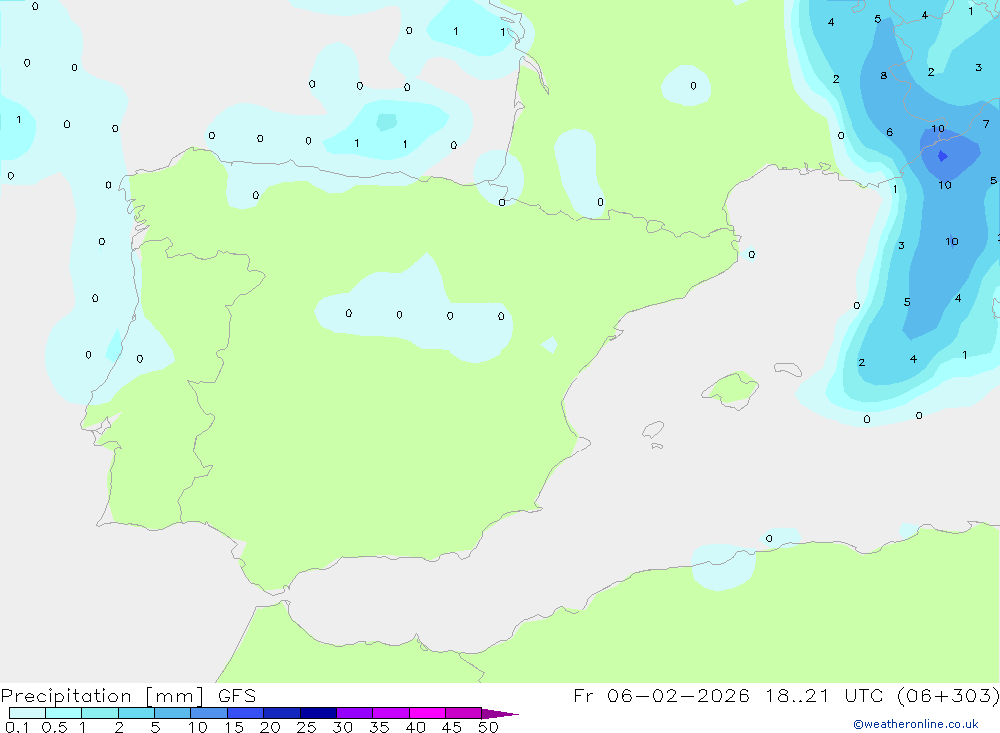Click the 15–20 mm legend color swatch

246,713
